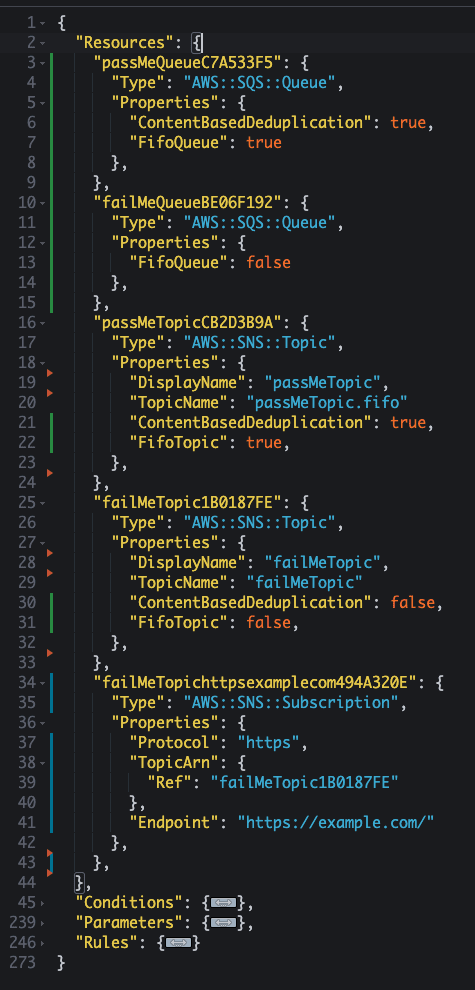Collapse passMeQueueC7A533F5 fold arrow on line 3
Screen dimensions: 475x990
(42, 63)
